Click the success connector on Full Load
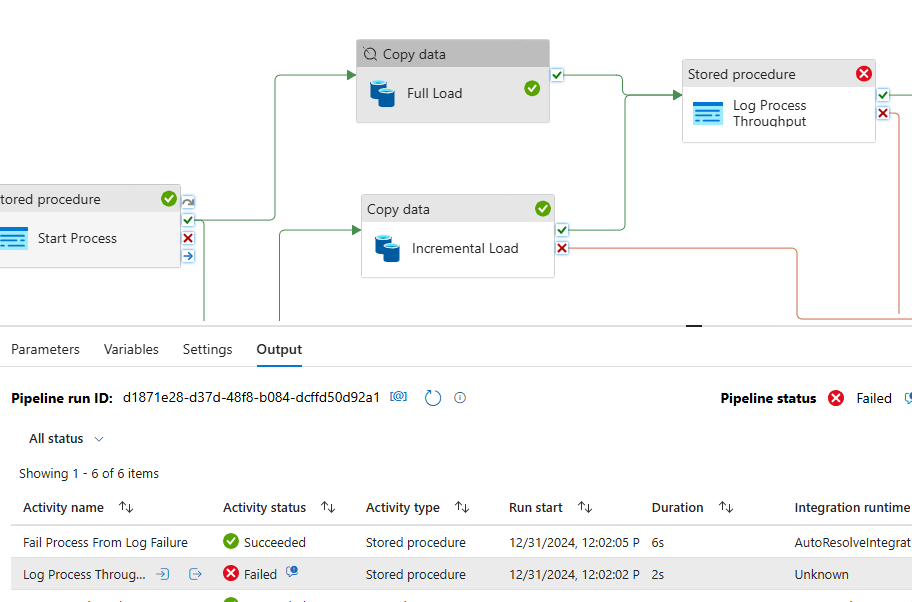The width and height of the screenshot is (912, 602). click(557, 74)
